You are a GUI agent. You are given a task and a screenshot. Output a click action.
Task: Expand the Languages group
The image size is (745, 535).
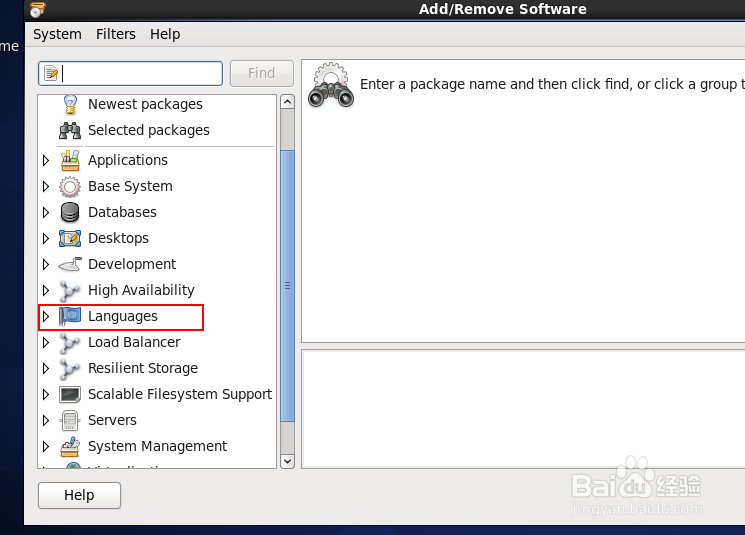(46, 316)
